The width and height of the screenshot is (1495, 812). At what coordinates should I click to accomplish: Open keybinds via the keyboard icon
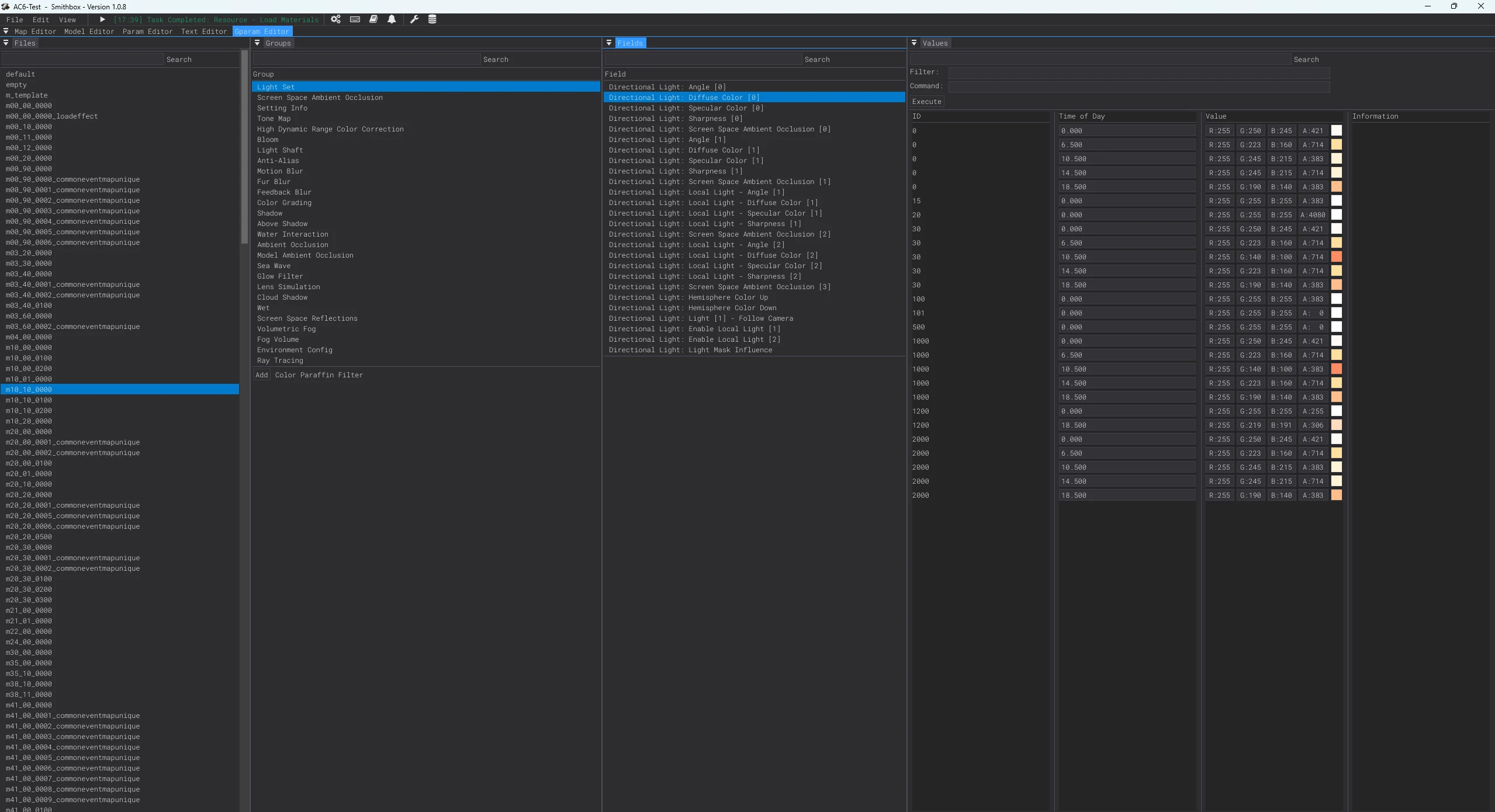tap(355, 19)
